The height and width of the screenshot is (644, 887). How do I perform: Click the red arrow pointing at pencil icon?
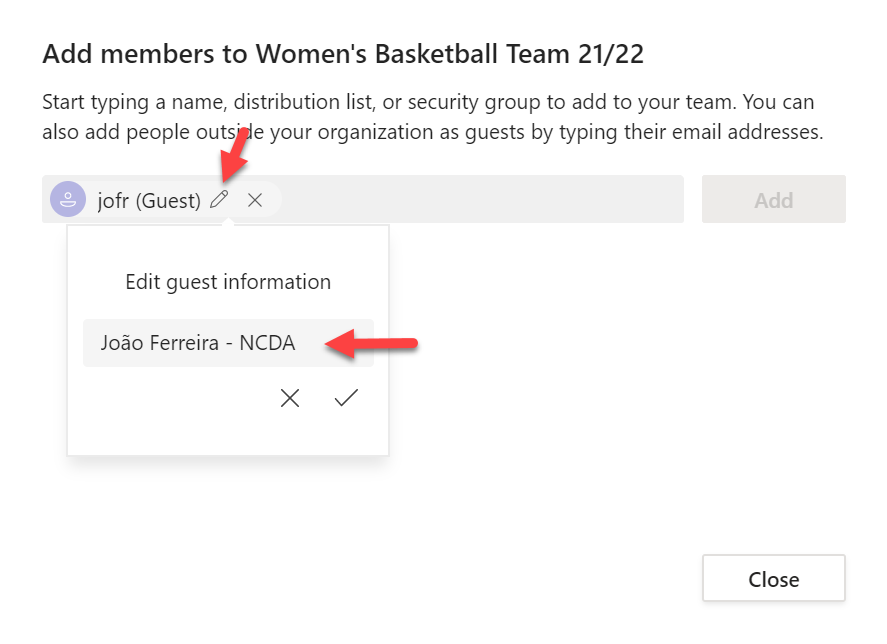[x=234, y=156]
